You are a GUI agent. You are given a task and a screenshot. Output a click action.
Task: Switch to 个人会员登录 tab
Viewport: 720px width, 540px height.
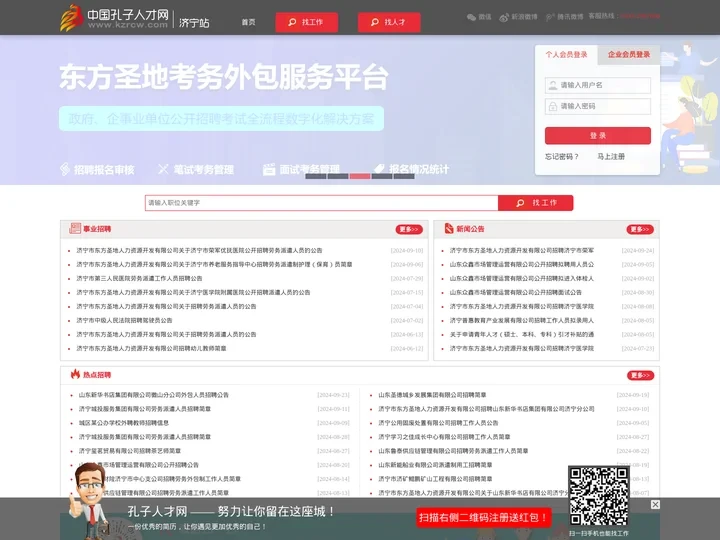click(x=566, y=55)
